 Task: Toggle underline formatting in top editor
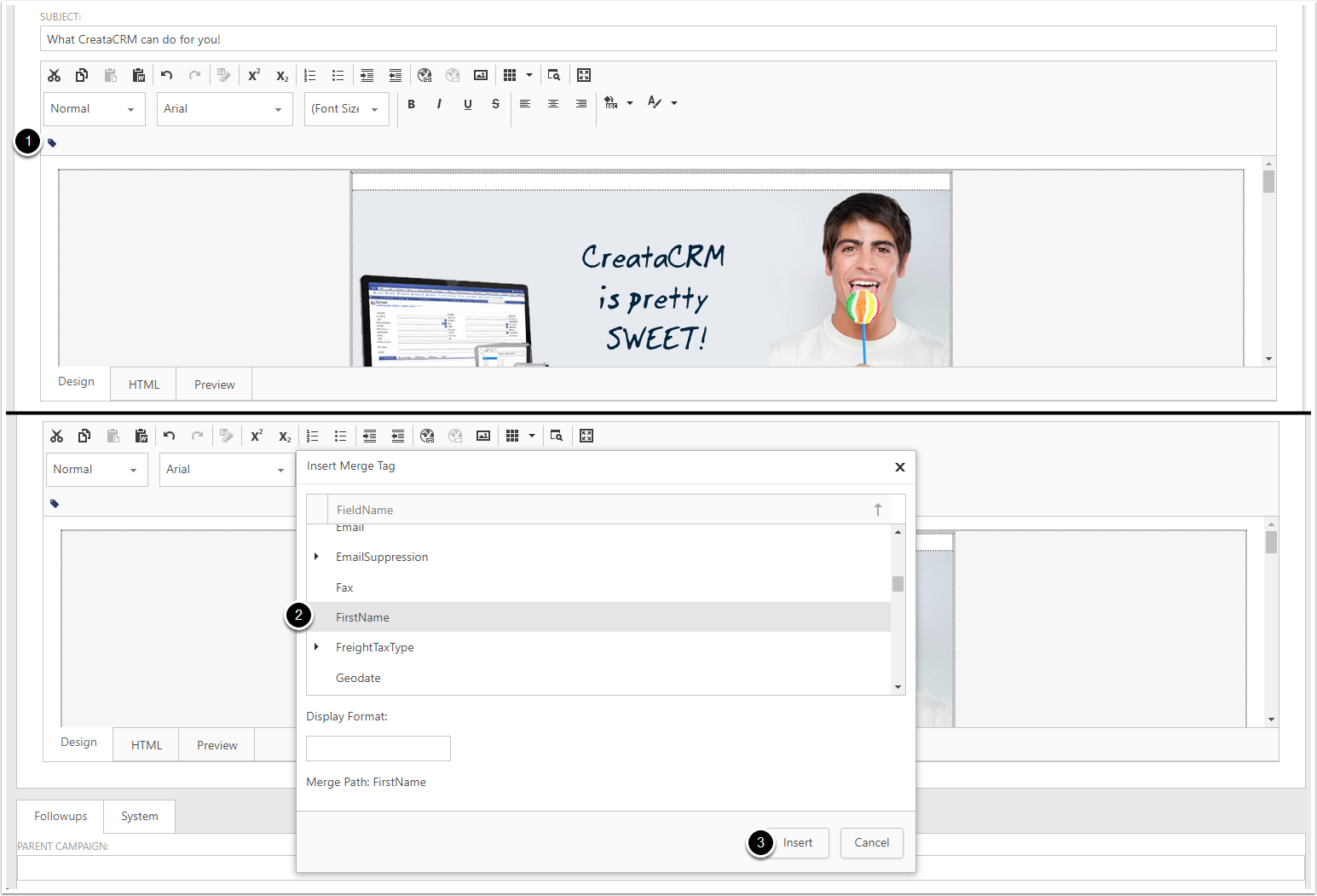click(x=468, y=104)
